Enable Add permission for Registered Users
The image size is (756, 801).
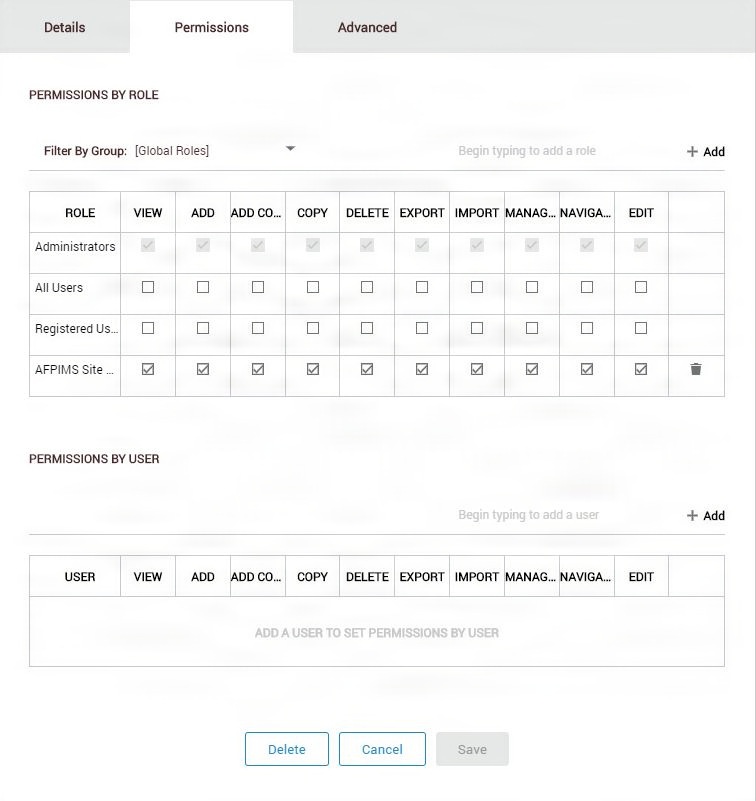[203, 328]
